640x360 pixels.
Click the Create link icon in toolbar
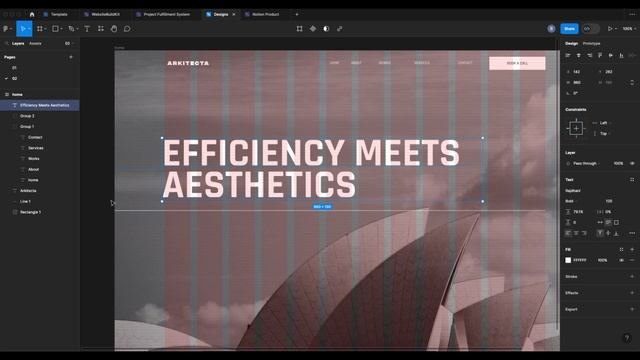(x=340, y=29)
